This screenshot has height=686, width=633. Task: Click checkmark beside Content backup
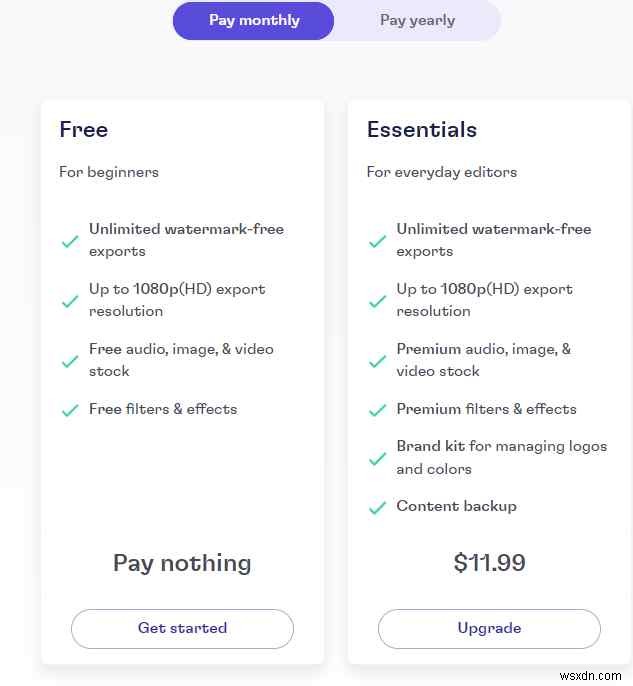tap(377, 507)
